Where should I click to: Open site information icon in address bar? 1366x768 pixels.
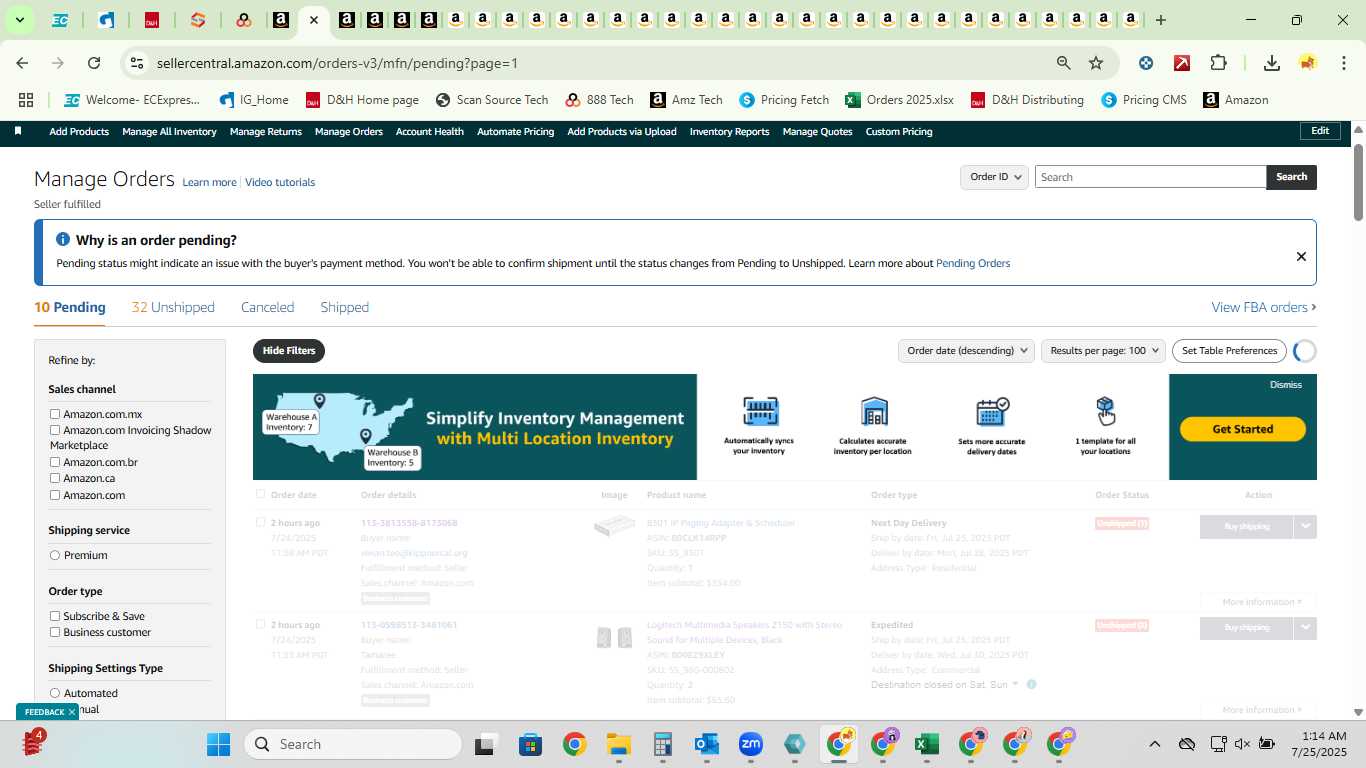[x=137, y=63]
